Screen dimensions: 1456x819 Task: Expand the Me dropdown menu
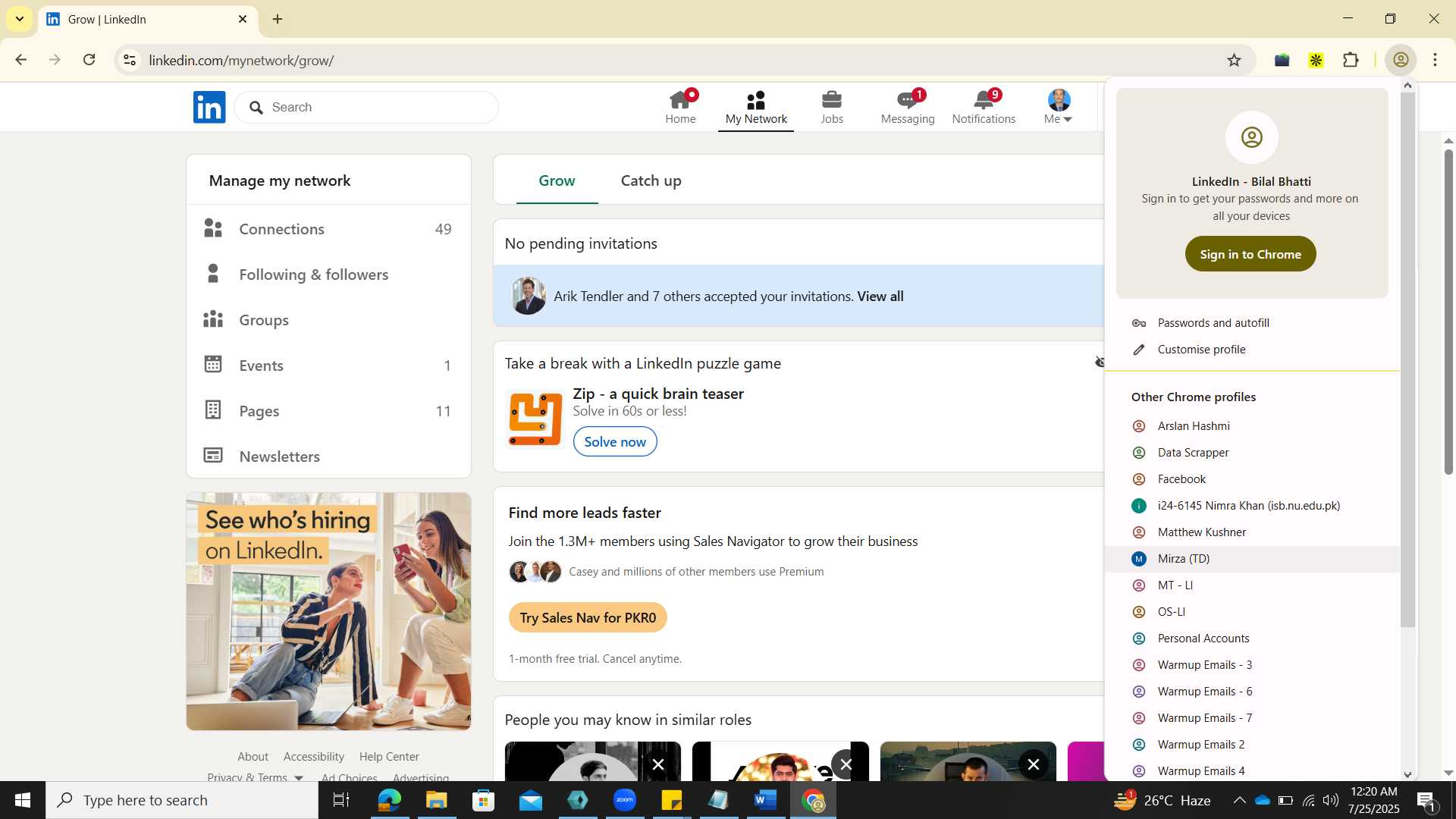[1059, 107]
